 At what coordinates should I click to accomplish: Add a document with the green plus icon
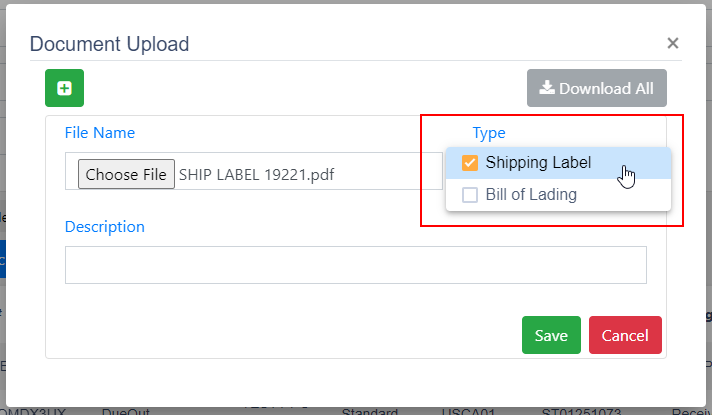(x=64, y=88)
